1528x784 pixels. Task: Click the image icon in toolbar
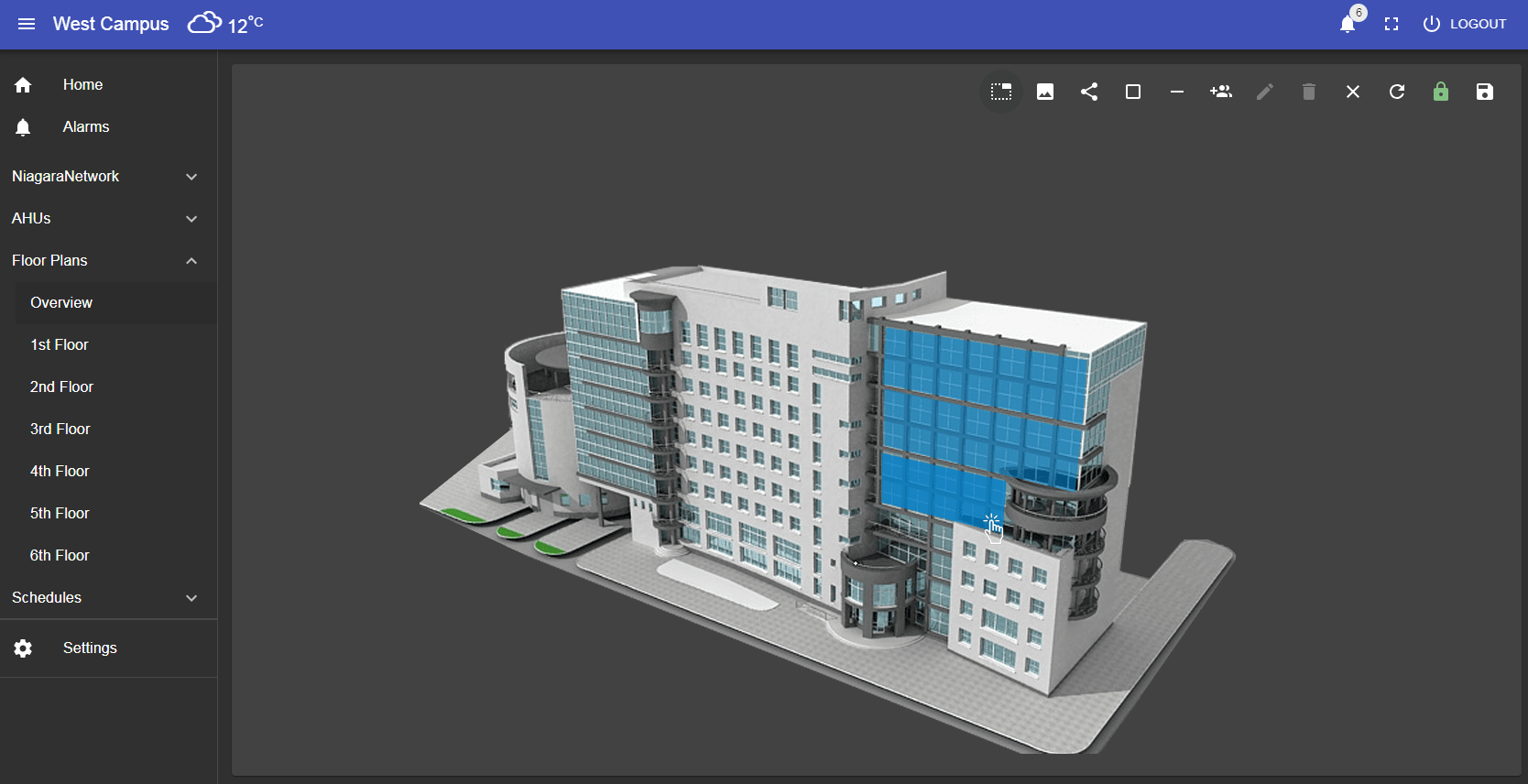(1045, 92)
